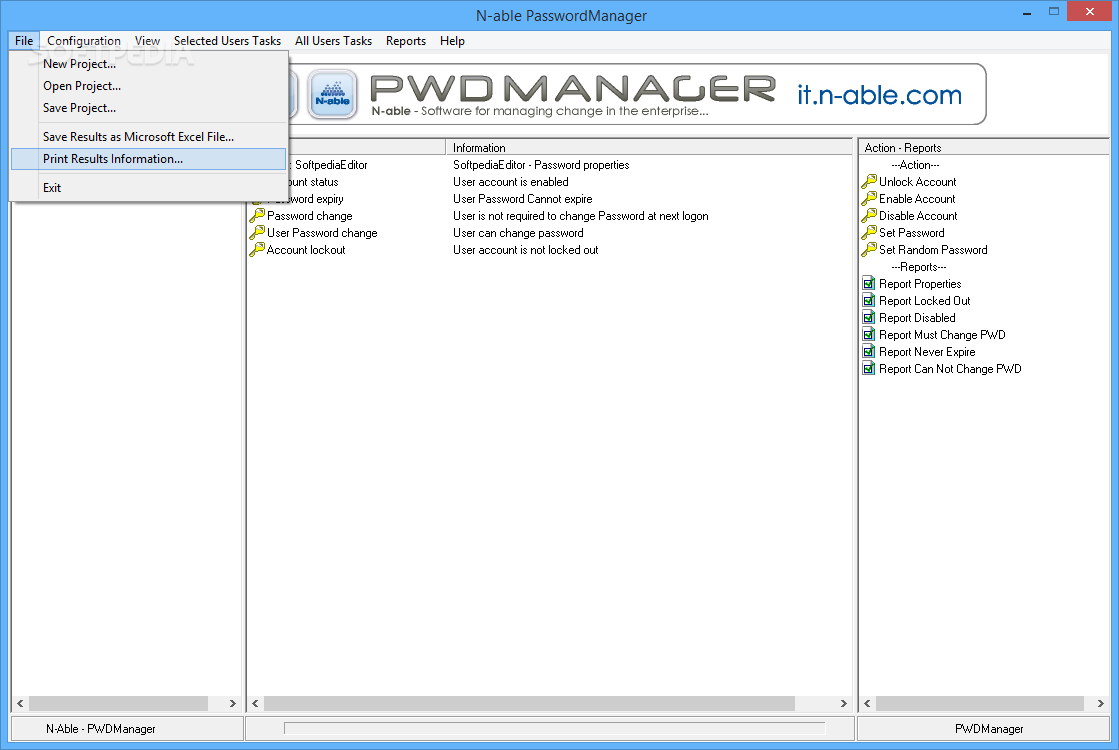Click the key icon beside Password change row
The height and width of the screenshot is (750, 1119).
point(257,216)
